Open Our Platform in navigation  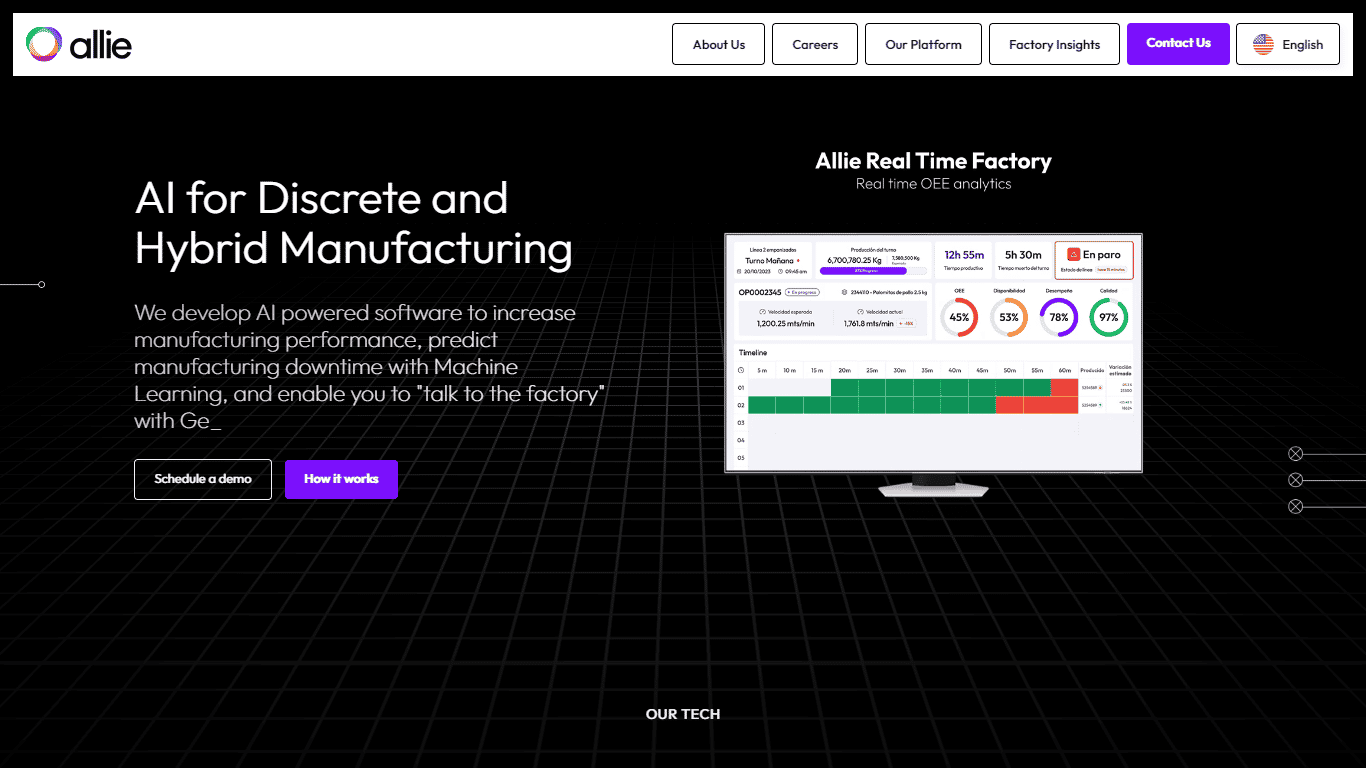click(x=923, y=44)
